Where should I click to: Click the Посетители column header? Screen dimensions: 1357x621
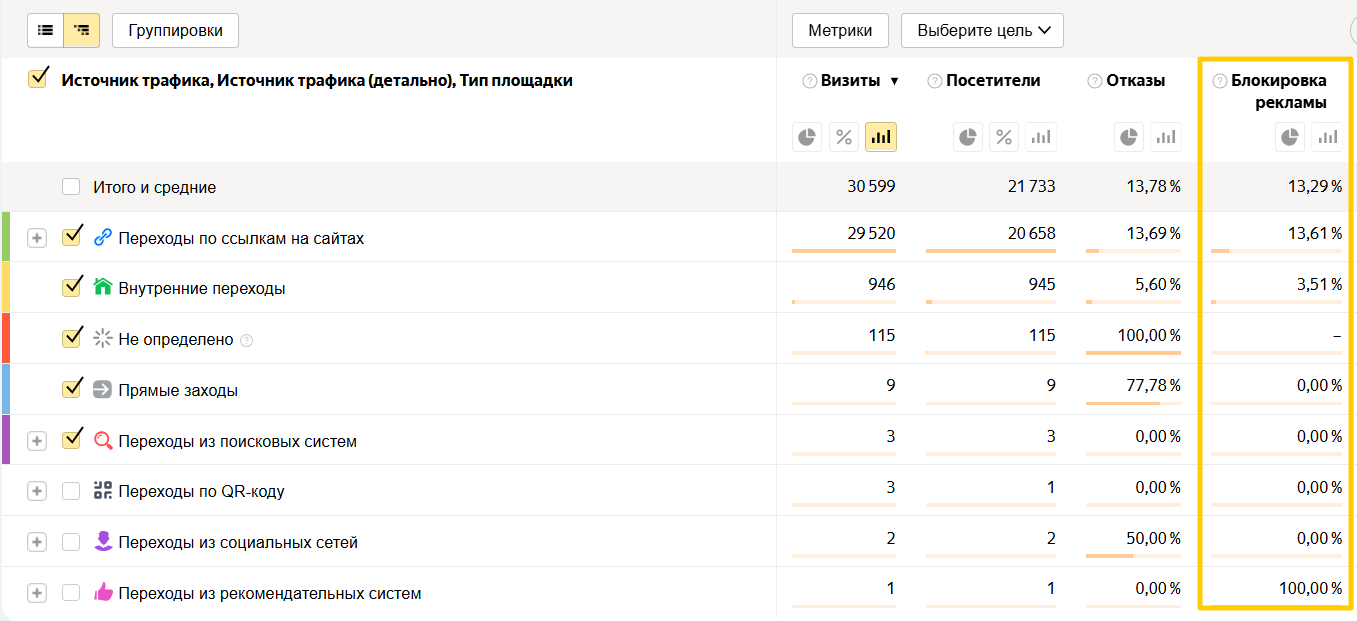pyautogui.click(x=993, y=81)
